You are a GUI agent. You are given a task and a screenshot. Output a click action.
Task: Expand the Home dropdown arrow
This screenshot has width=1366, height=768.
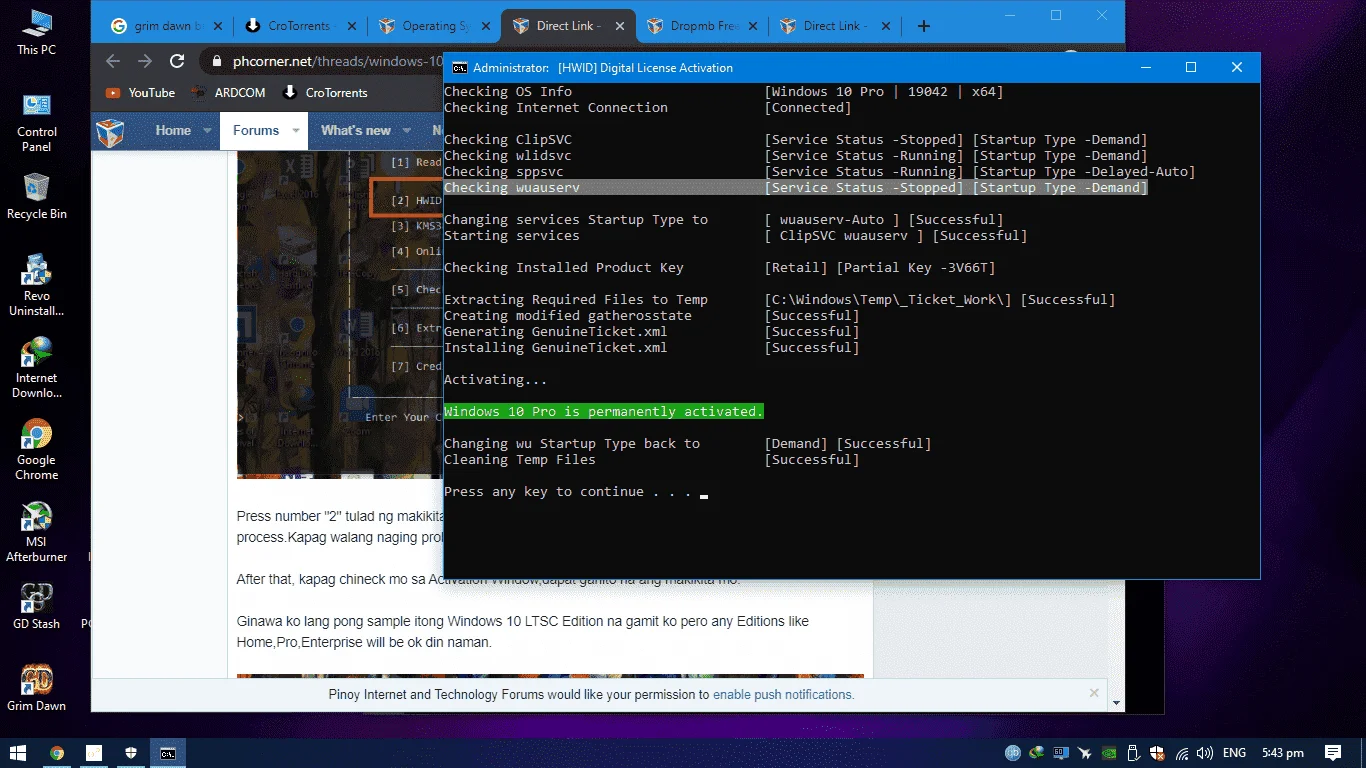[208, 131]
